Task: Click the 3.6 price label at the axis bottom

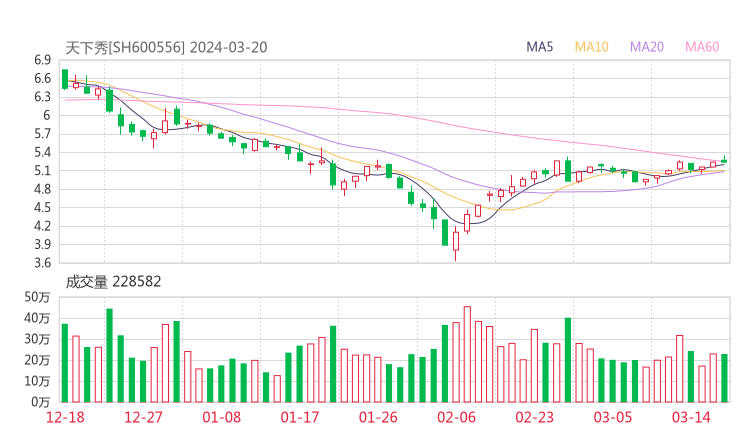Action: 41,263
